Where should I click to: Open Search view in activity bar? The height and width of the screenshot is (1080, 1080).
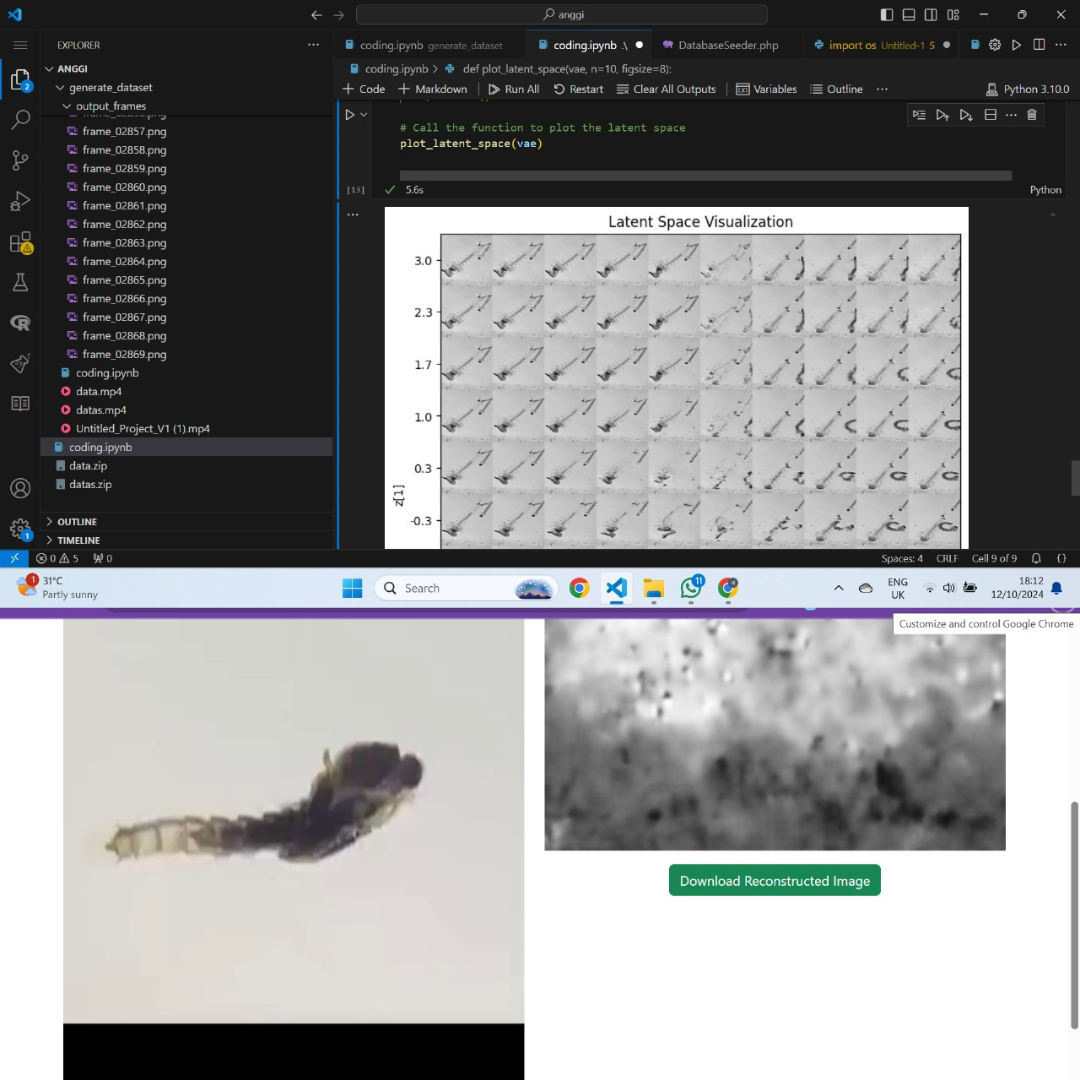20,120
